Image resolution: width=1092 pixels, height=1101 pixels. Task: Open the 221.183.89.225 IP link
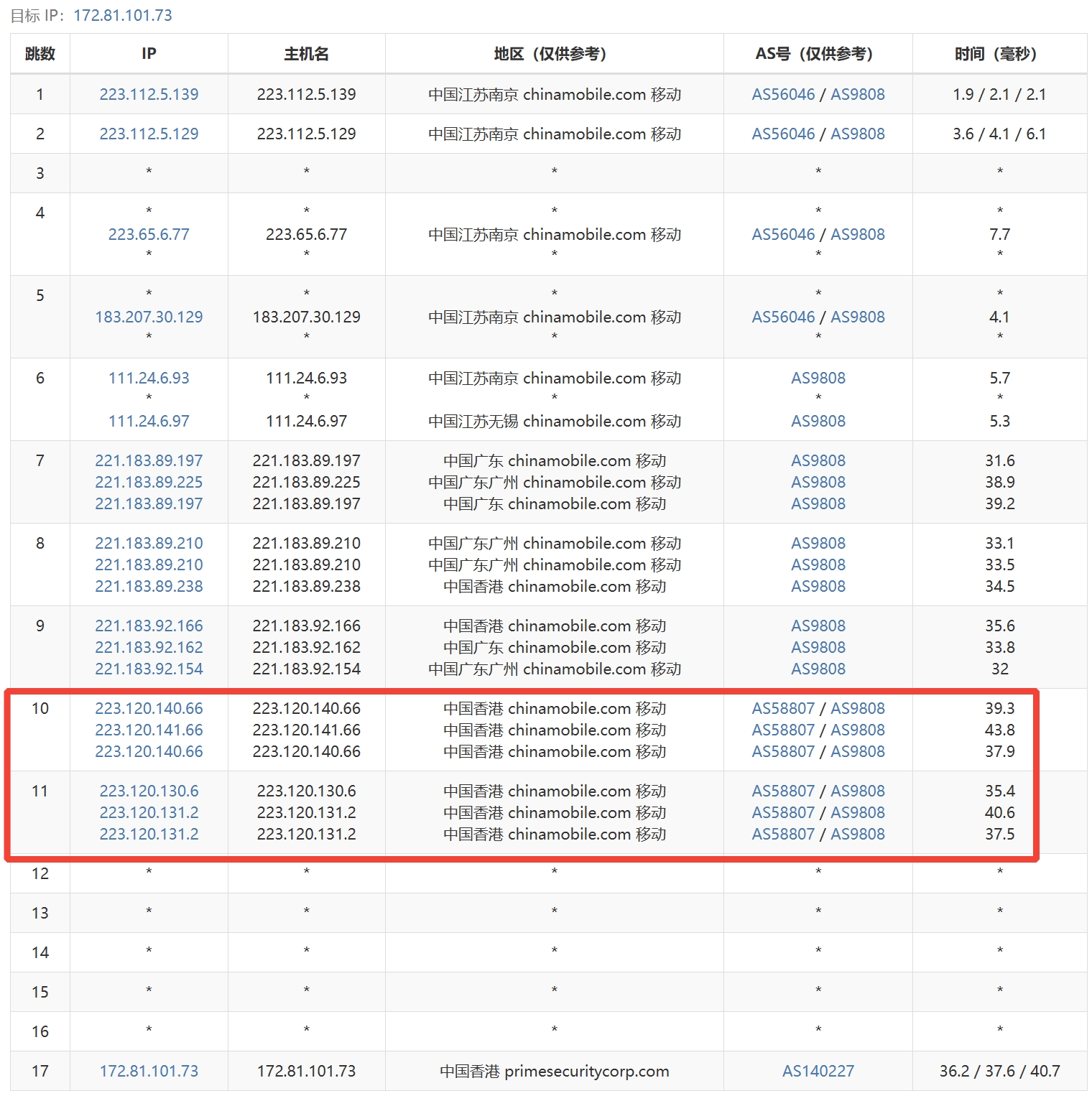tap(149, 482)
